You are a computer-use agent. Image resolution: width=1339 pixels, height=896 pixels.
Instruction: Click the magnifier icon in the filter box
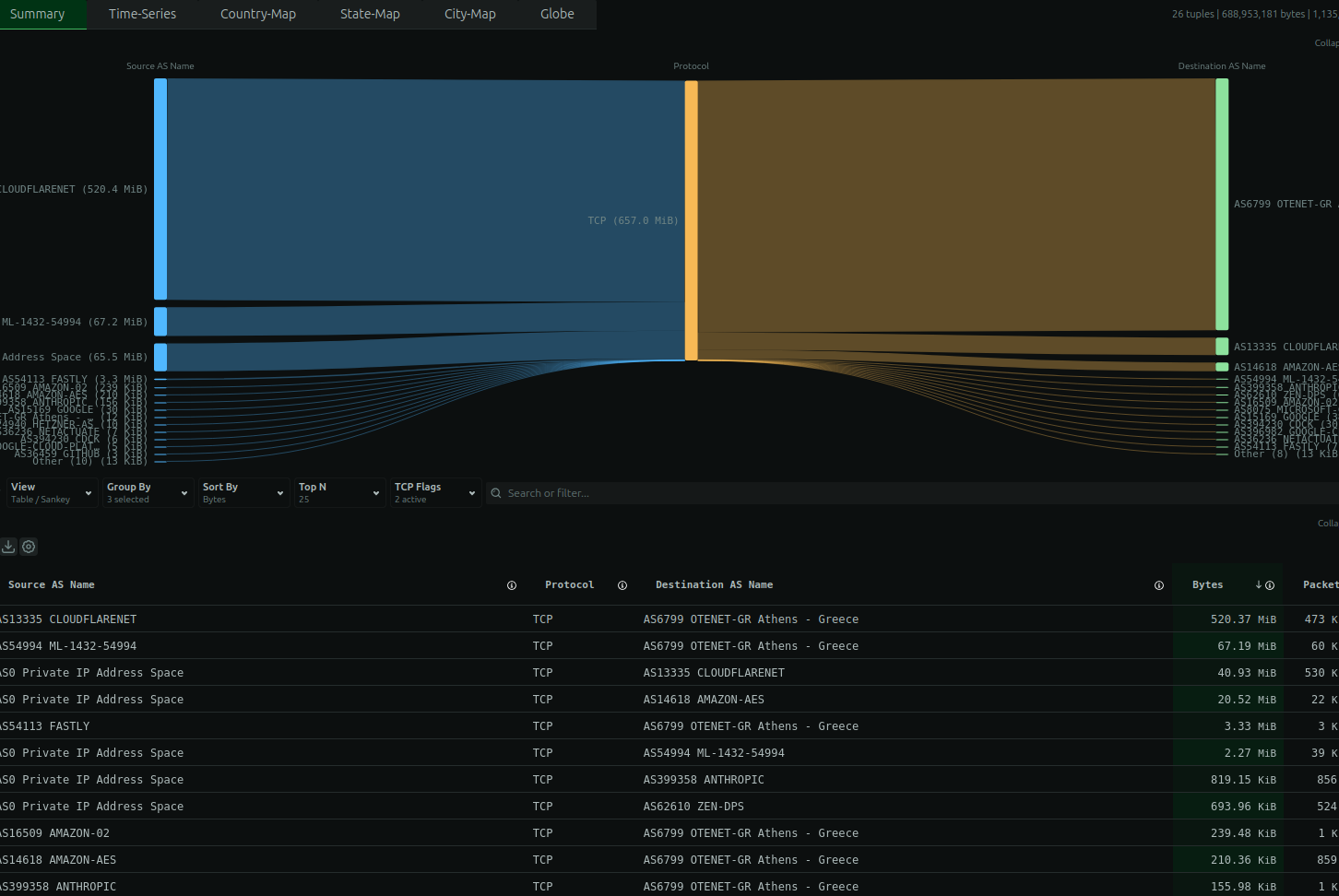(x=497, y=493)
